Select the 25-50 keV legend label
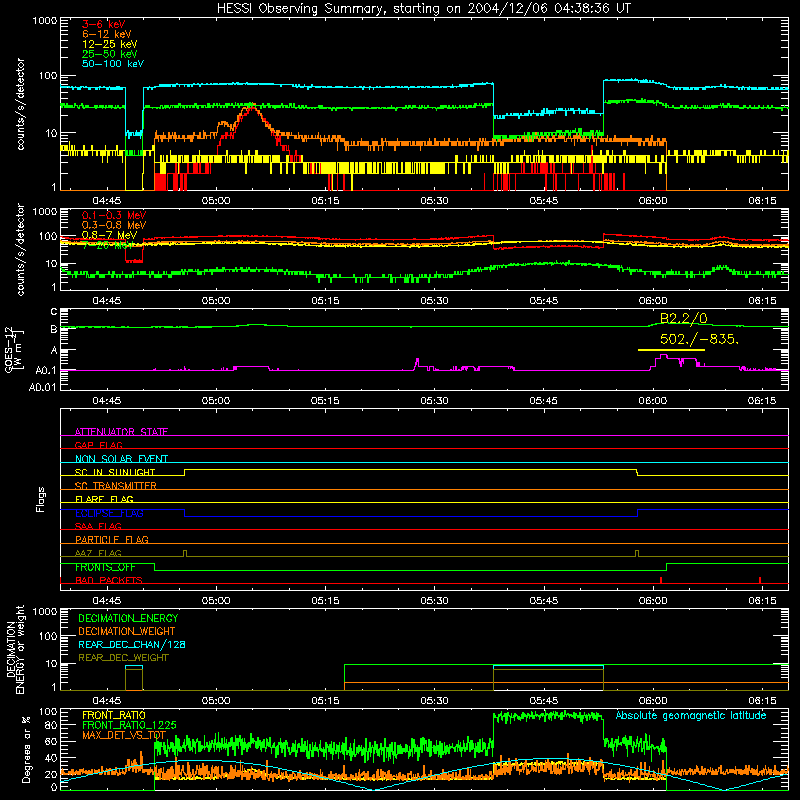 point(110,54)
